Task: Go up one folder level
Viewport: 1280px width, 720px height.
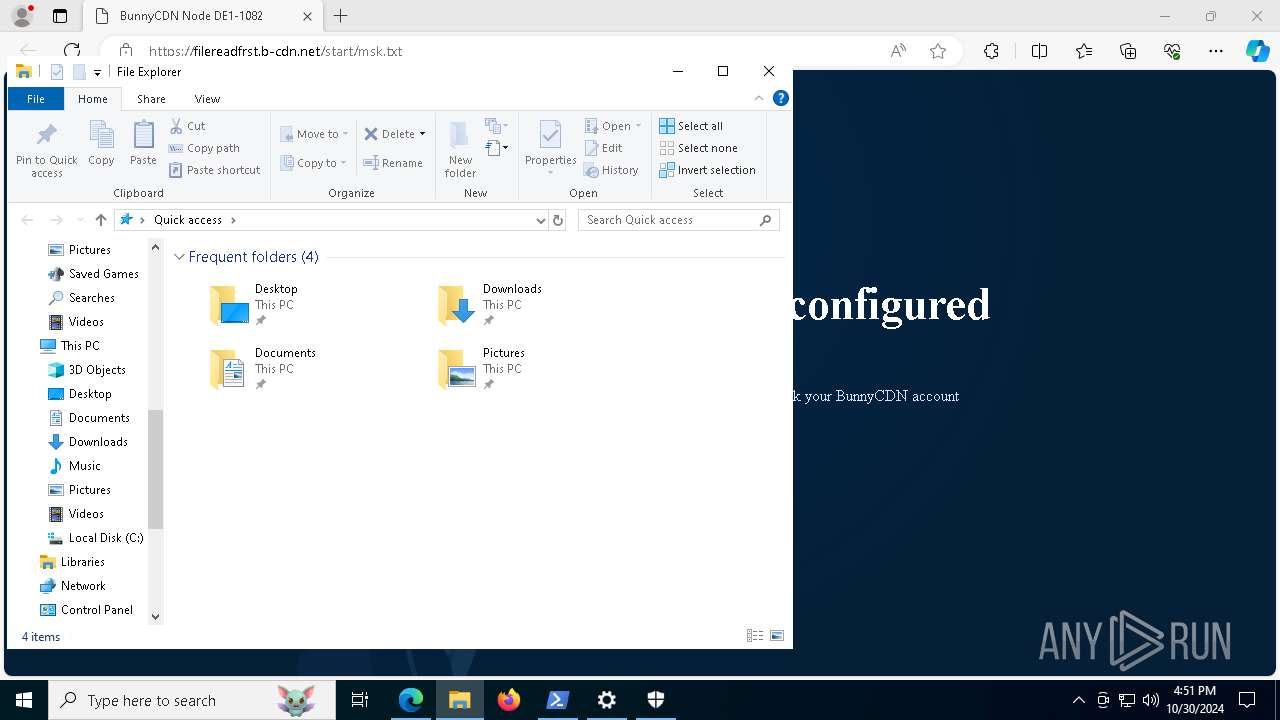Action: (x=100, y=220)
